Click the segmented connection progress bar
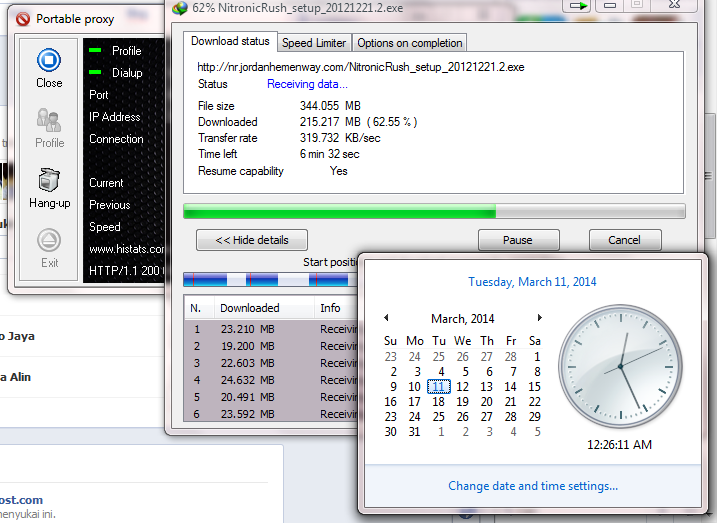717x523 pixels. [x=271, y=279]
